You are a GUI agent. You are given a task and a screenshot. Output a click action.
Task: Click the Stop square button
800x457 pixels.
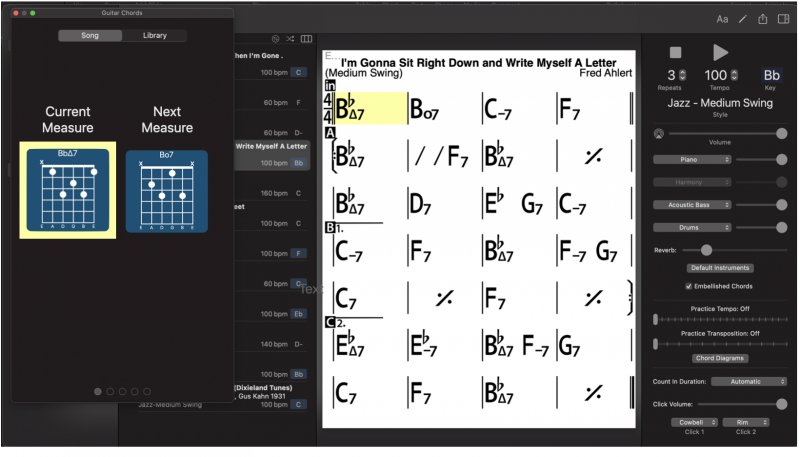pyautogui.click(x=676, y=53)
